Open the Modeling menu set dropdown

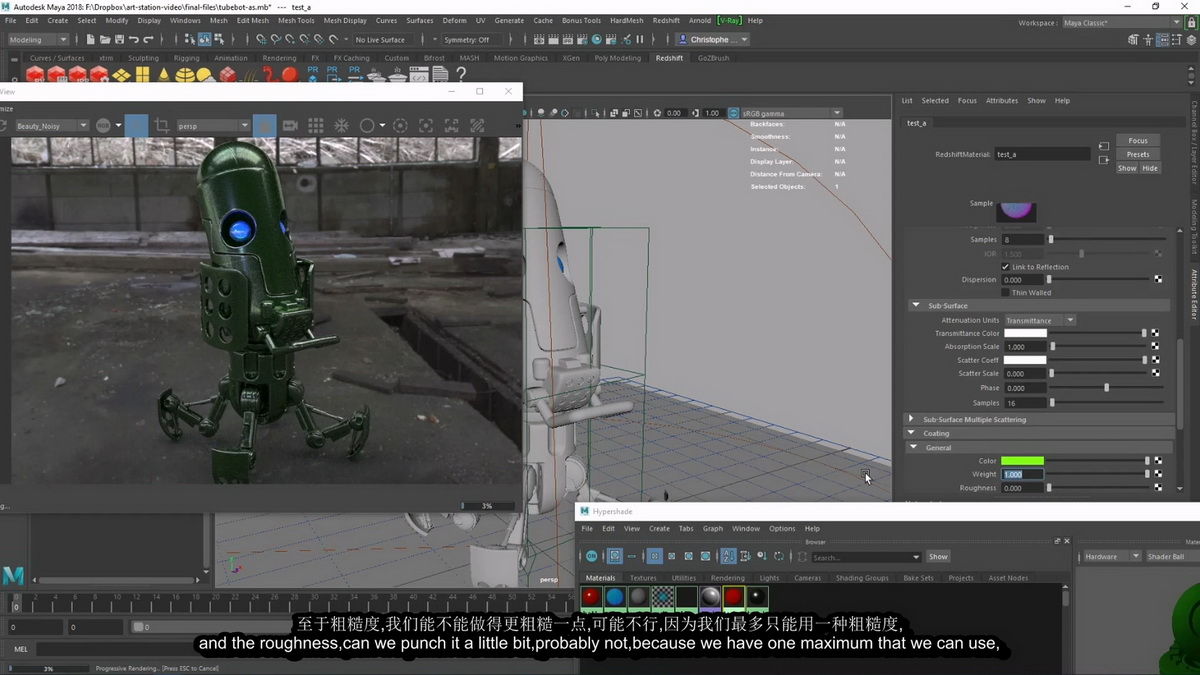tap(38, 40)
